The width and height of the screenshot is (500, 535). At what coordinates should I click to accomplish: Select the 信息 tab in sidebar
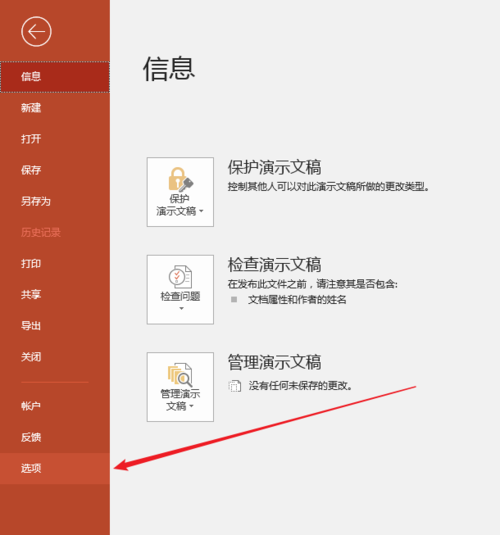(x=55, y=77)
